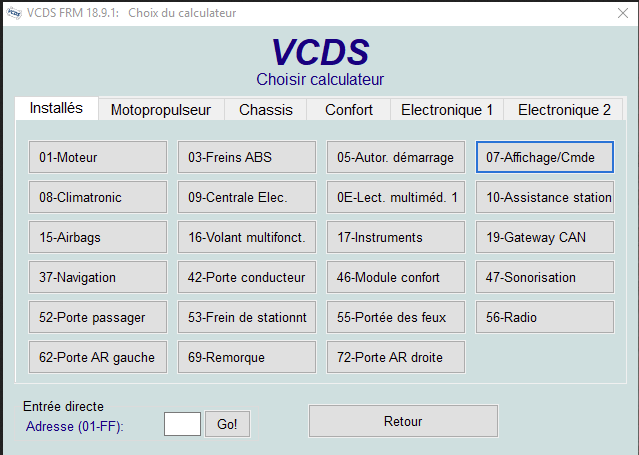Viewport: 639px width, 455px height.
Task: Open the Motopropulseur tab
Action: pyautogui.click(x=161, y=110)
